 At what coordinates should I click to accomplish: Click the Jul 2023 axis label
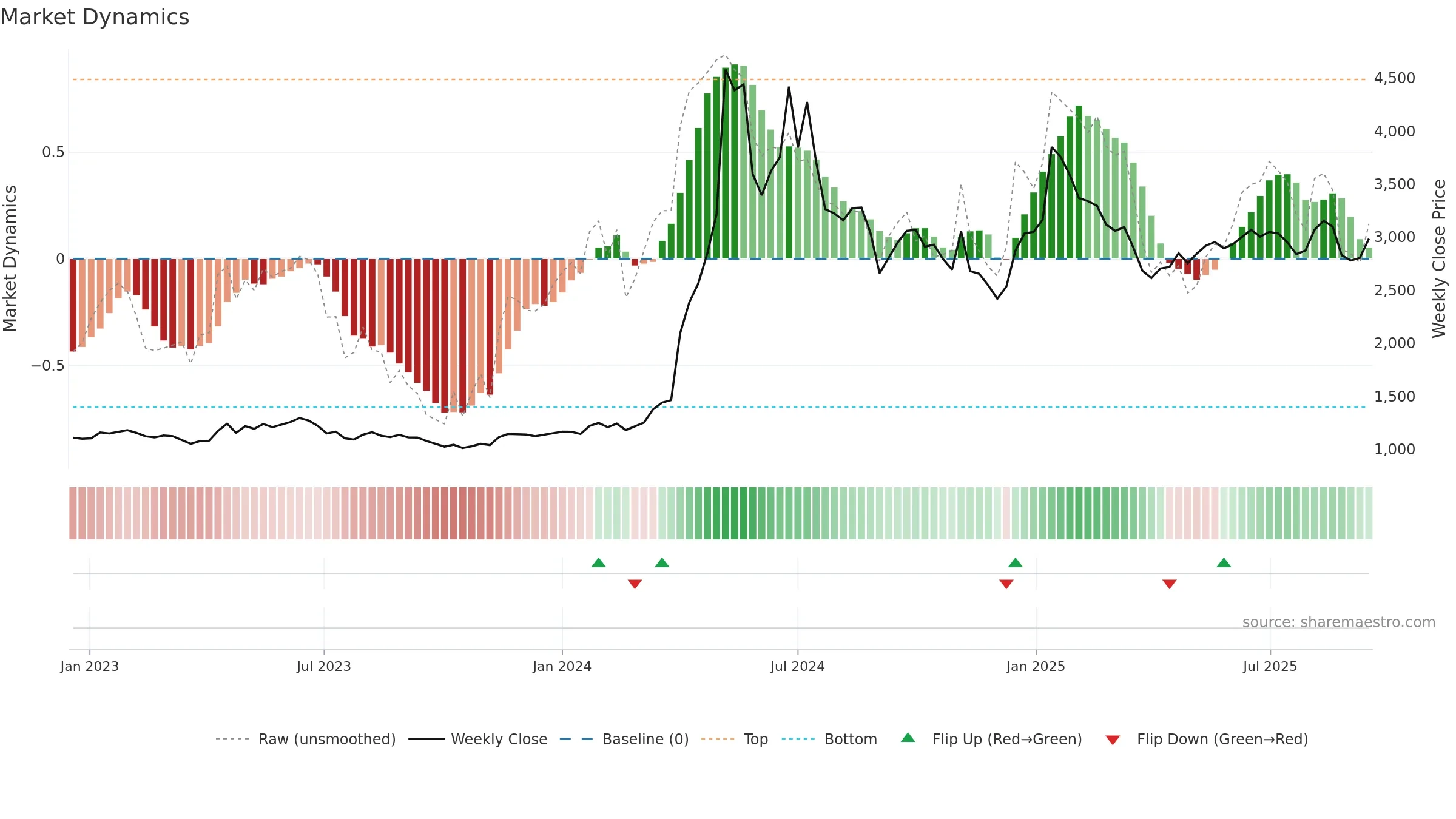[324, 666]
